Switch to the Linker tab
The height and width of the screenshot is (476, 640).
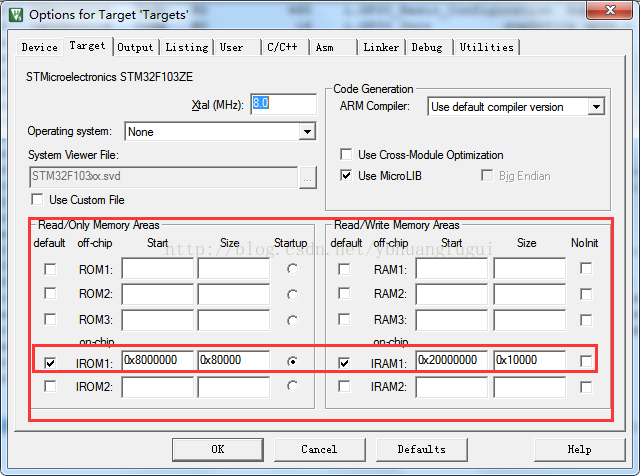pos(381,47)
